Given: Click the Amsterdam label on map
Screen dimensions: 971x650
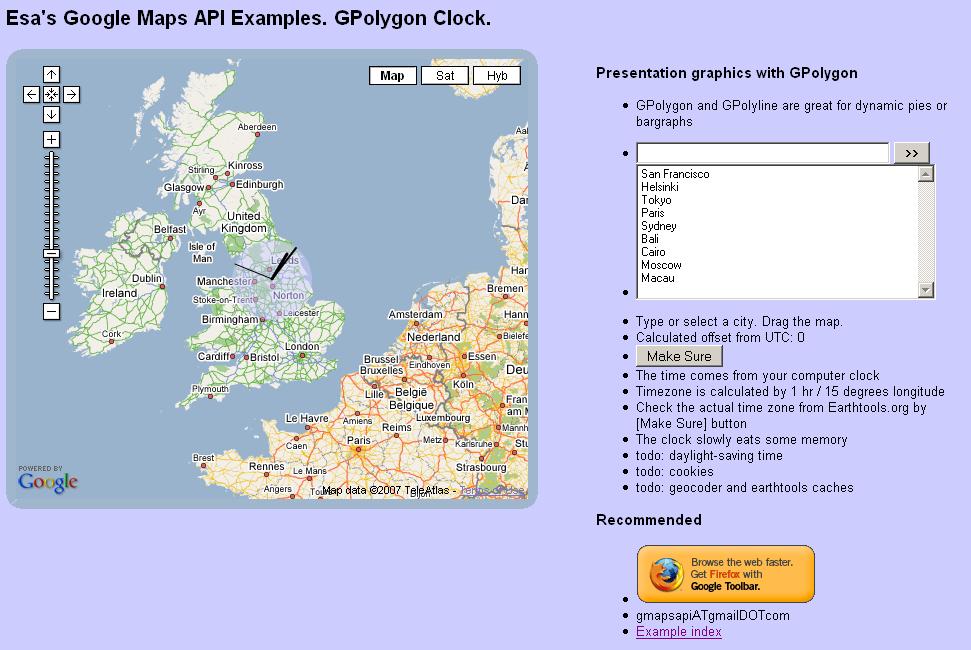Looking at the screenshot, I should (416, 314).
